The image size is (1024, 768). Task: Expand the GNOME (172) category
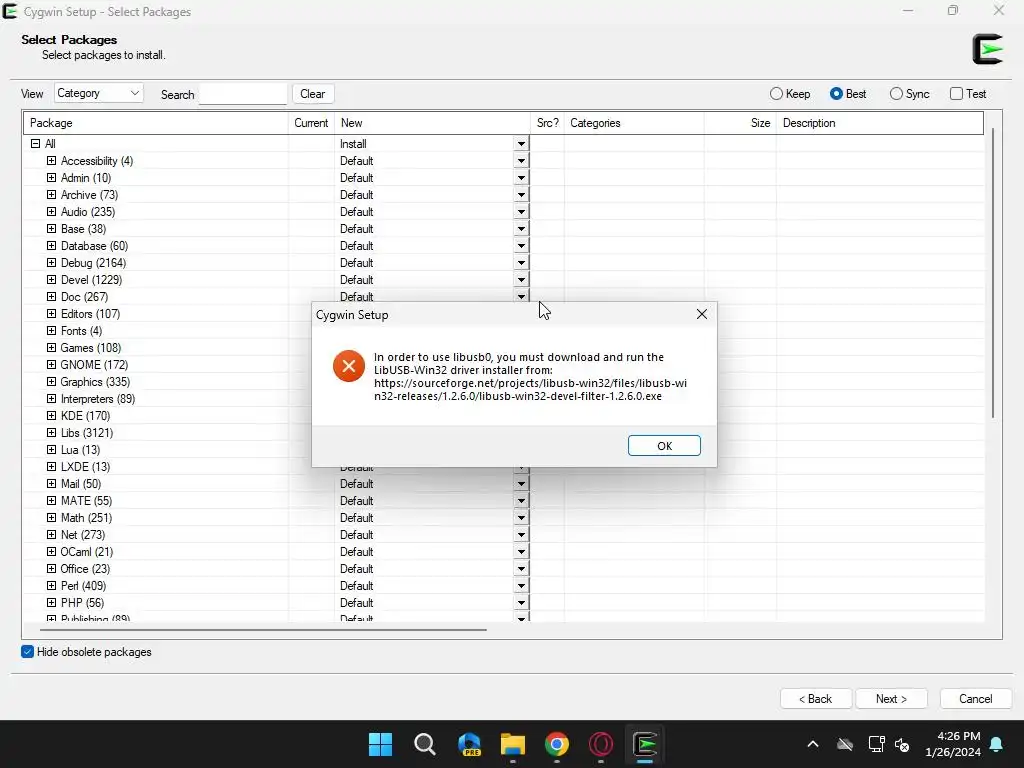pyautogui.click(x=52, y=364)
